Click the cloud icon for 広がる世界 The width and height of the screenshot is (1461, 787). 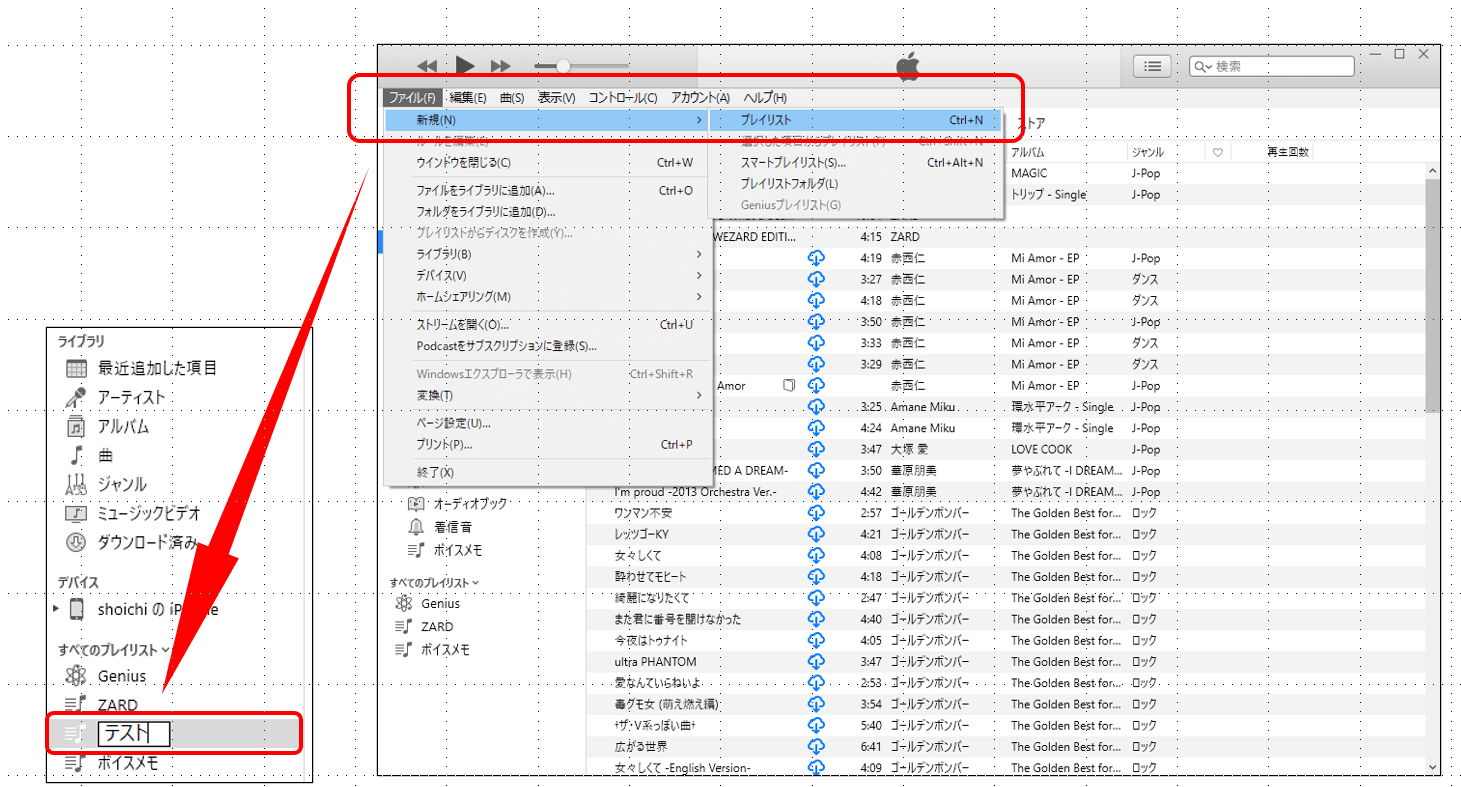(816, 746)
